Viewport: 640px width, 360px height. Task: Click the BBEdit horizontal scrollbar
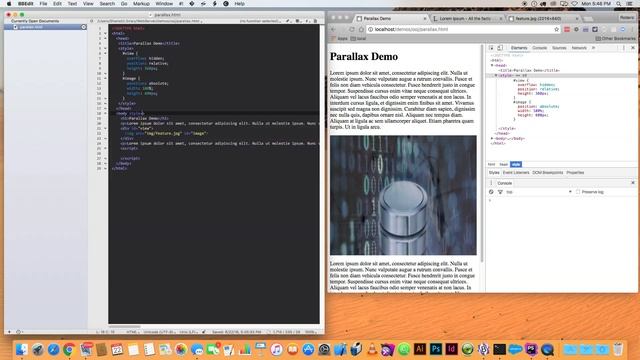[x=124, y=327]
